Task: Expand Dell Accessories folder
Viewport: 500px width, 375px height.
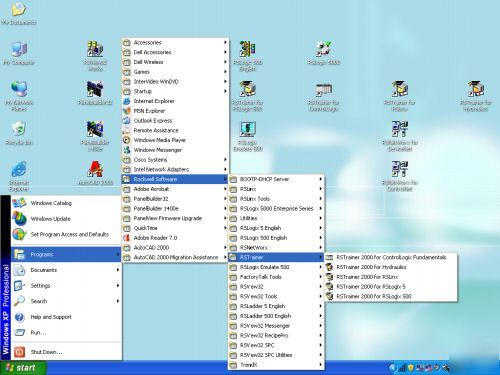Action: click(x=175, y=52)
